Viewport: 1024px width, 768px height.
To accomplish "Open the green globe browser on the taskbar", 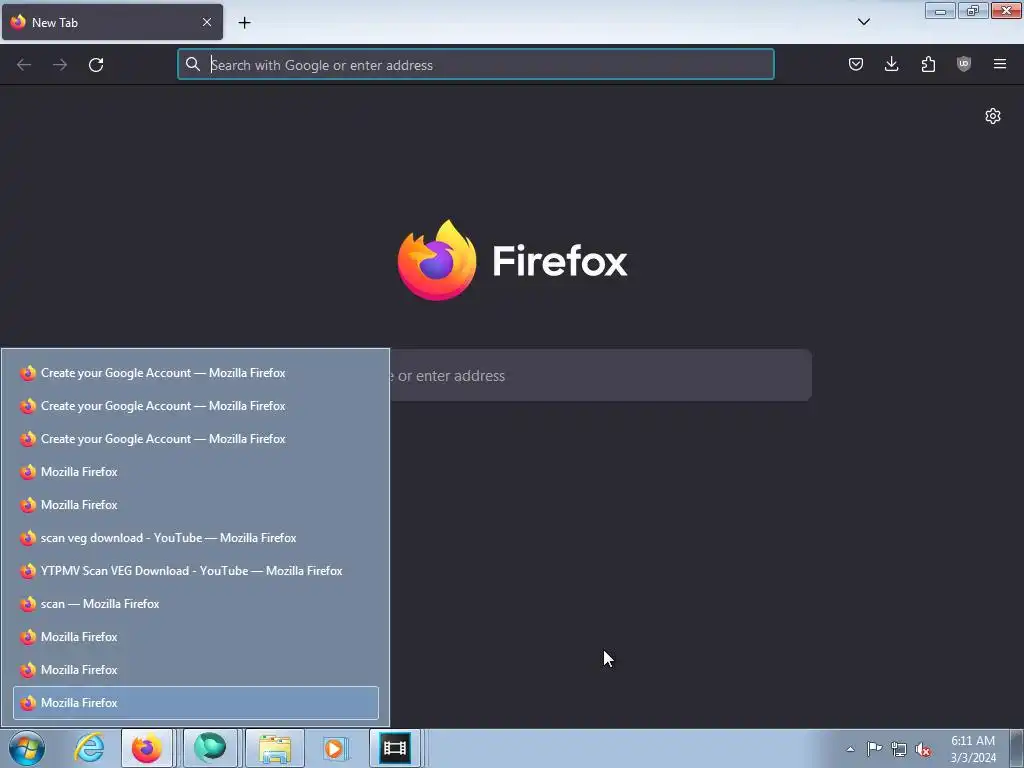I will (x=210, y=748).
